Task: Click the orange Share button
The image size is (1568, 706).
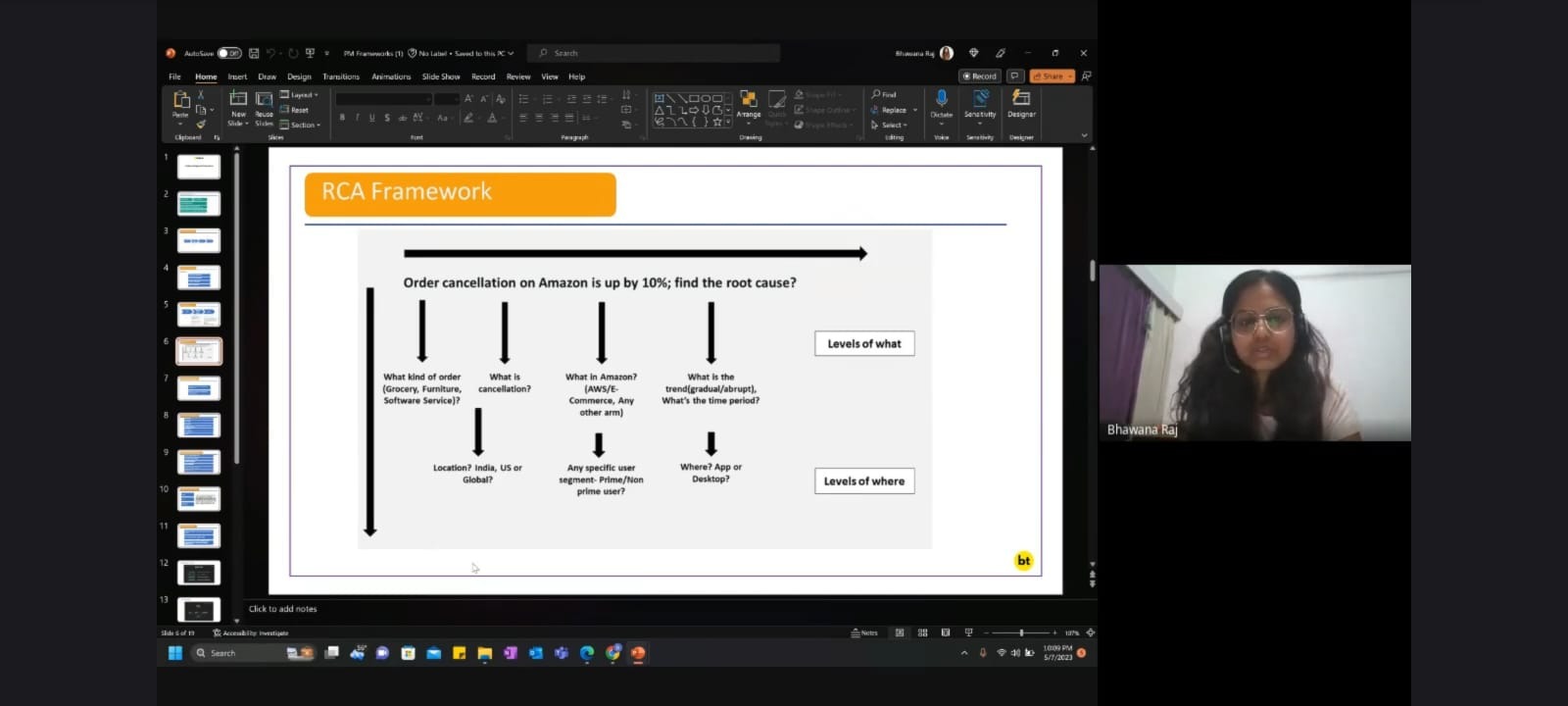Action: (x=1053, y=76)
